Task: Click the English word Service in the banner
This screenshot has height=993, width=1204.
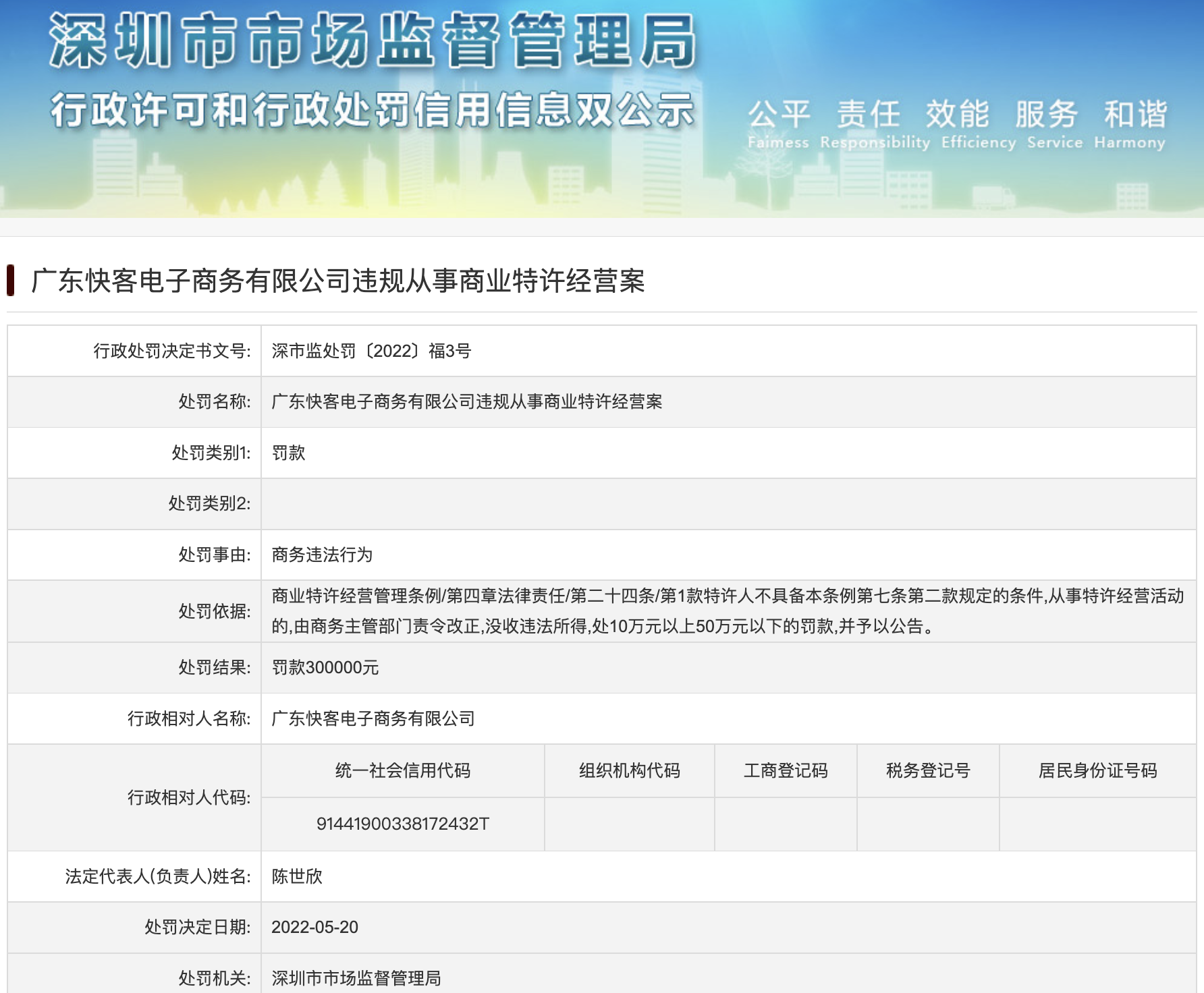Action: tap(1055, 142)
